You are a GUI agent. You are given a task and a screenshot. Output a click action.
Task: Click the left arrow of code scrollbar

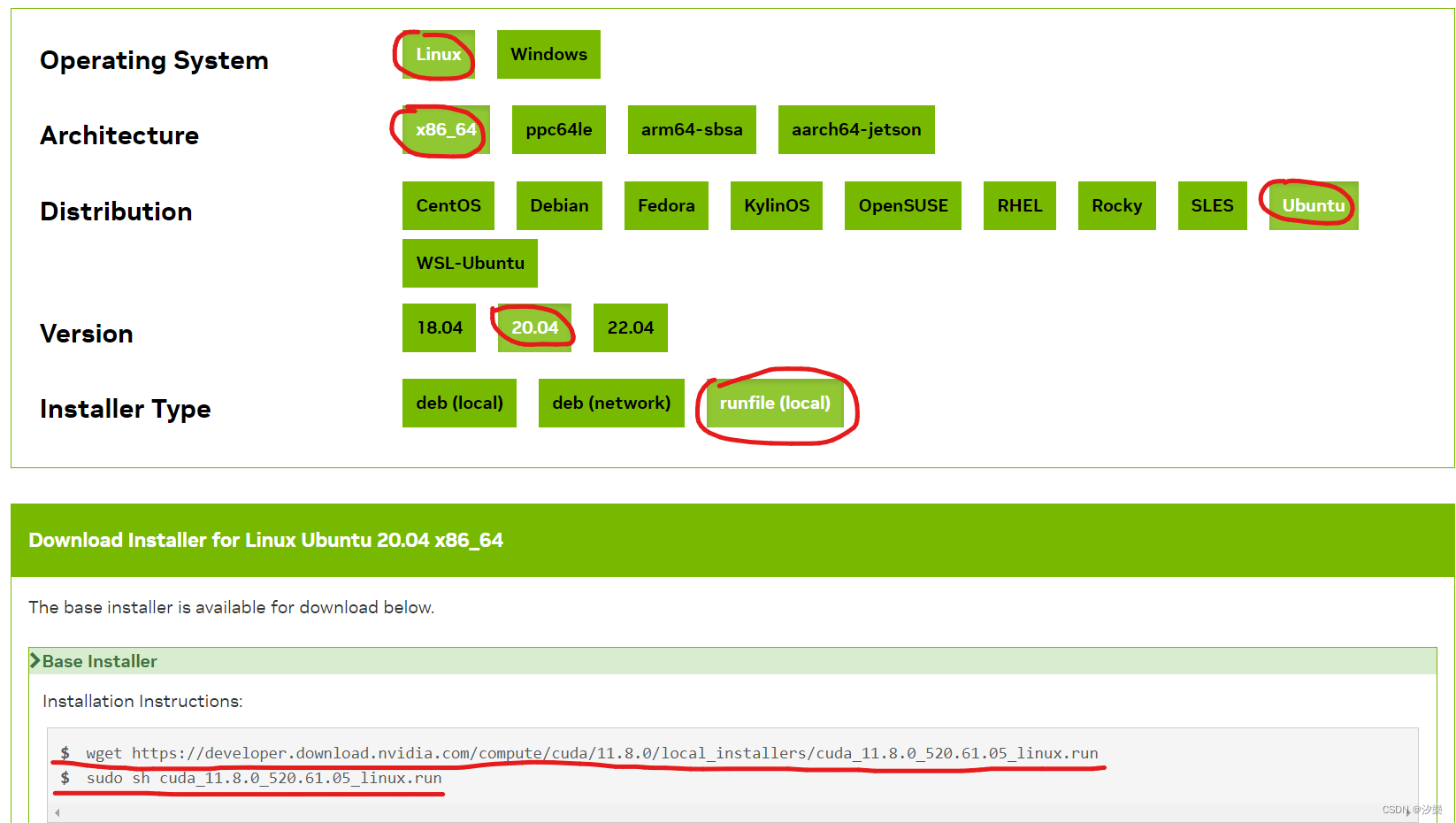coord(57,812)
